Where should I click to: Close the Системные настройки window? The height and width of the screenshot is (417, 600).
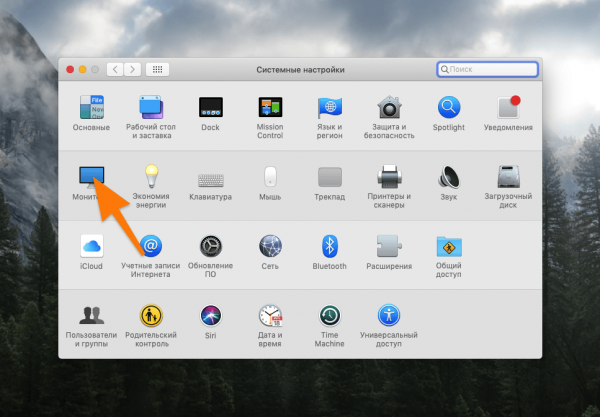click(70, 69)
